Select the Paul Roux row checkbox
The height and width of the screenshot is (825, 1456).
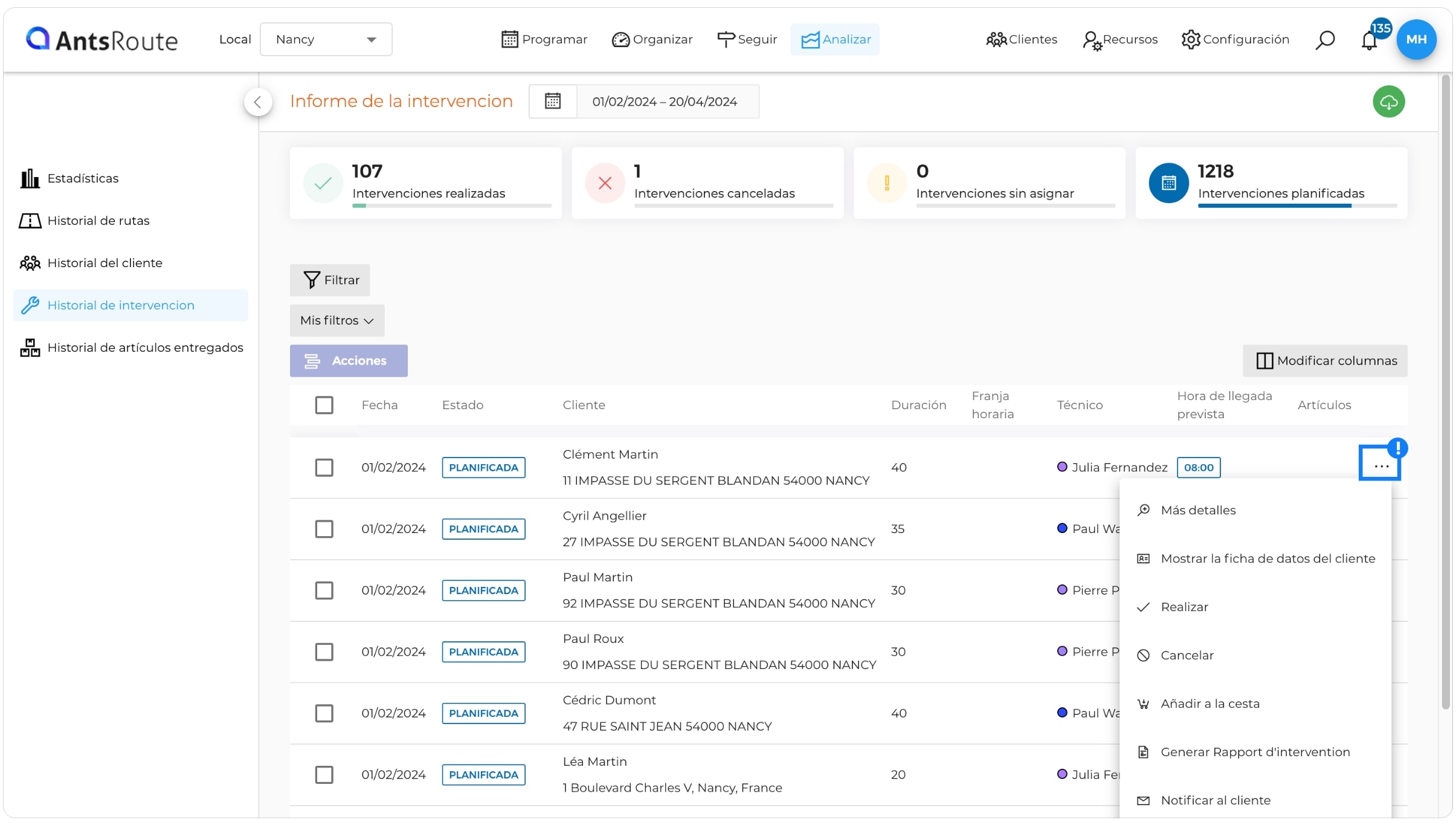(x=324, y=652)
